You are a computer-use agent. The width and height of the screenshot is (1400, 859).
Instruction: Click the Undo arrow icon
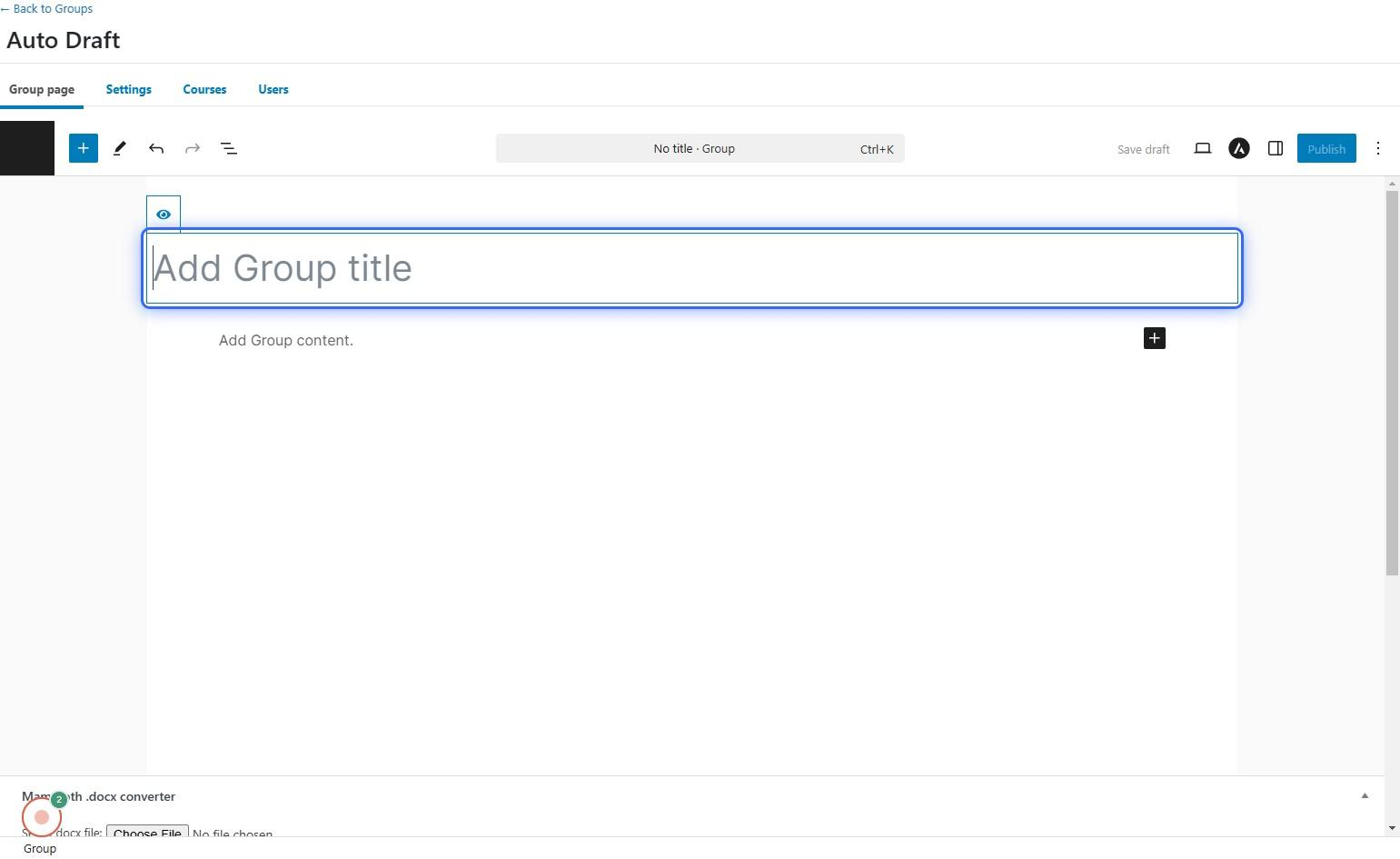156,148
